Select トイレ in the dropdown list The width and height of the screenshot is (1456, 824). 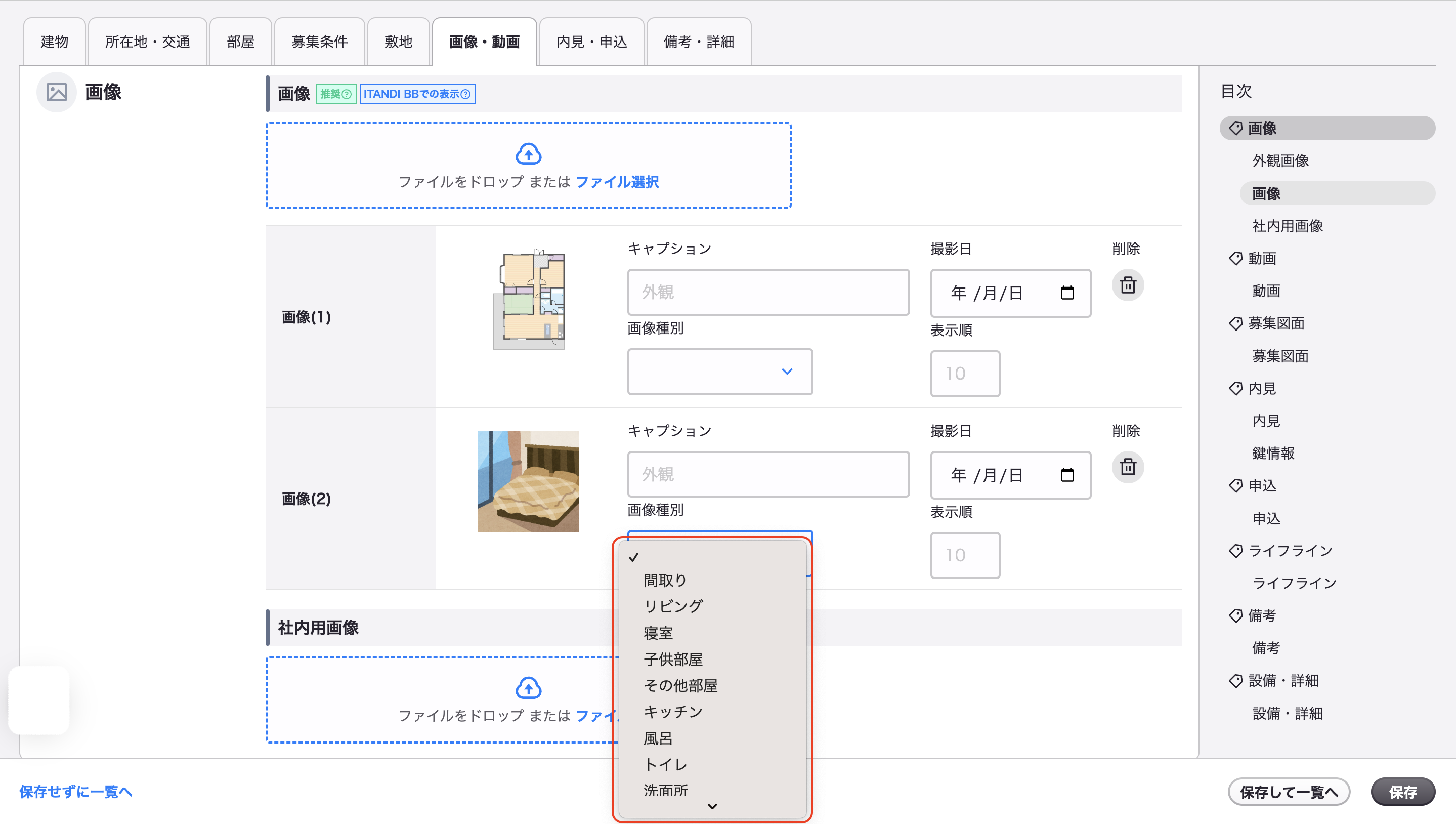pos(712,765)
